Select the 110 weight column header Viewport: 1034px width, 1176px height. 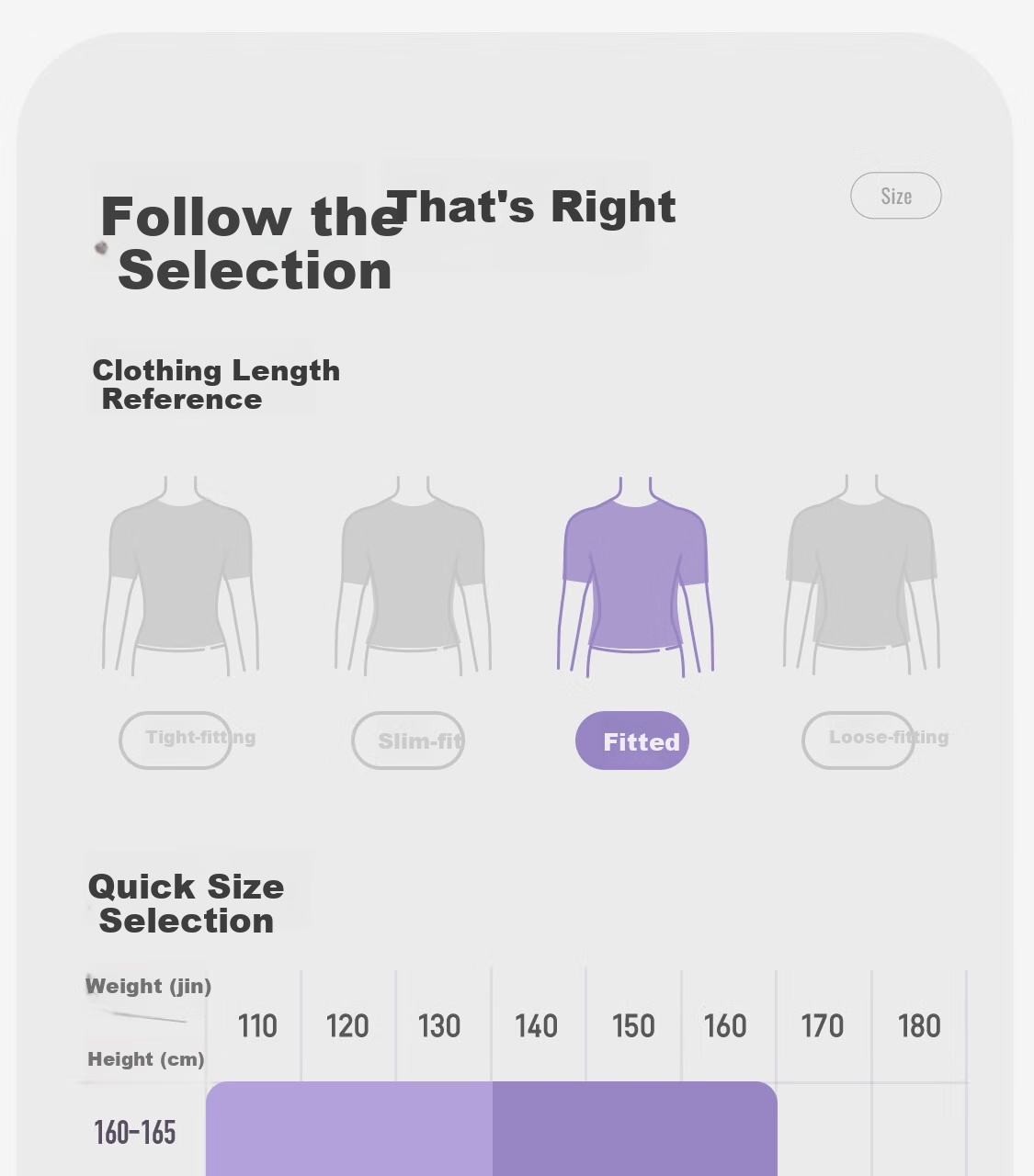pyautogui.click(x=257, y=1025)
